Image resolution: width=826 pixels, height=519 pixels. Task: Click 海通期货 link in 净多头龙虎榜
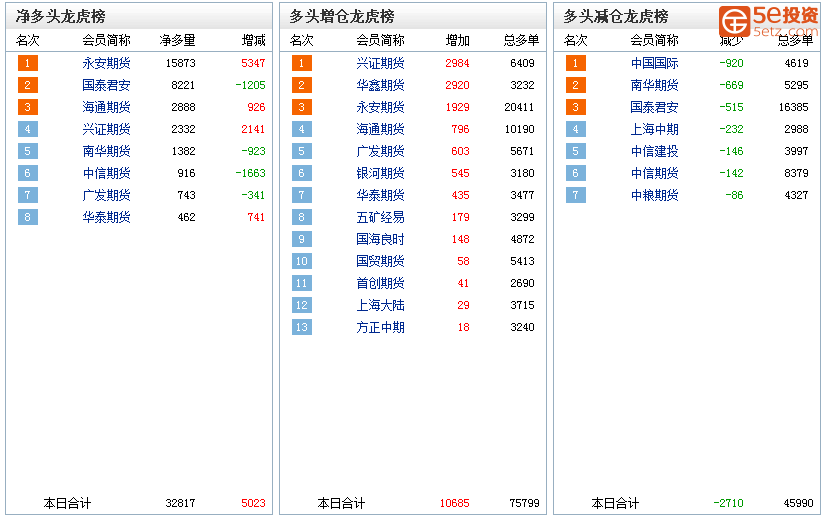(x=106, y=107)
